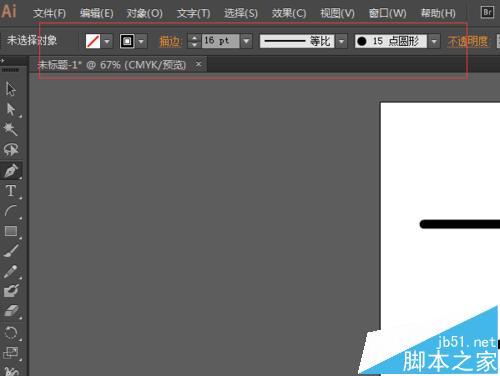Click the stroke color swatch

click(127, 41)
